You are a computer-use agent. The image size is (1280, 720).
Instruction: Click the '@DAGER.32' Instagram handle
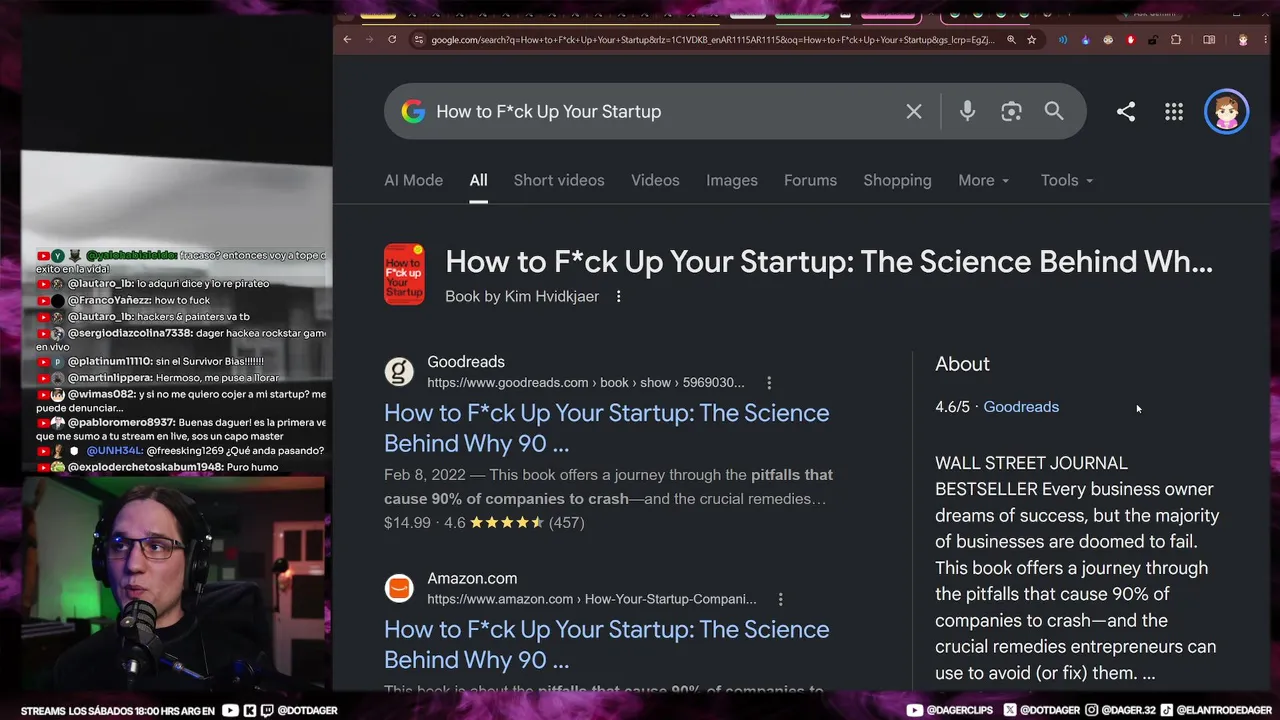tap(1129, 710)
